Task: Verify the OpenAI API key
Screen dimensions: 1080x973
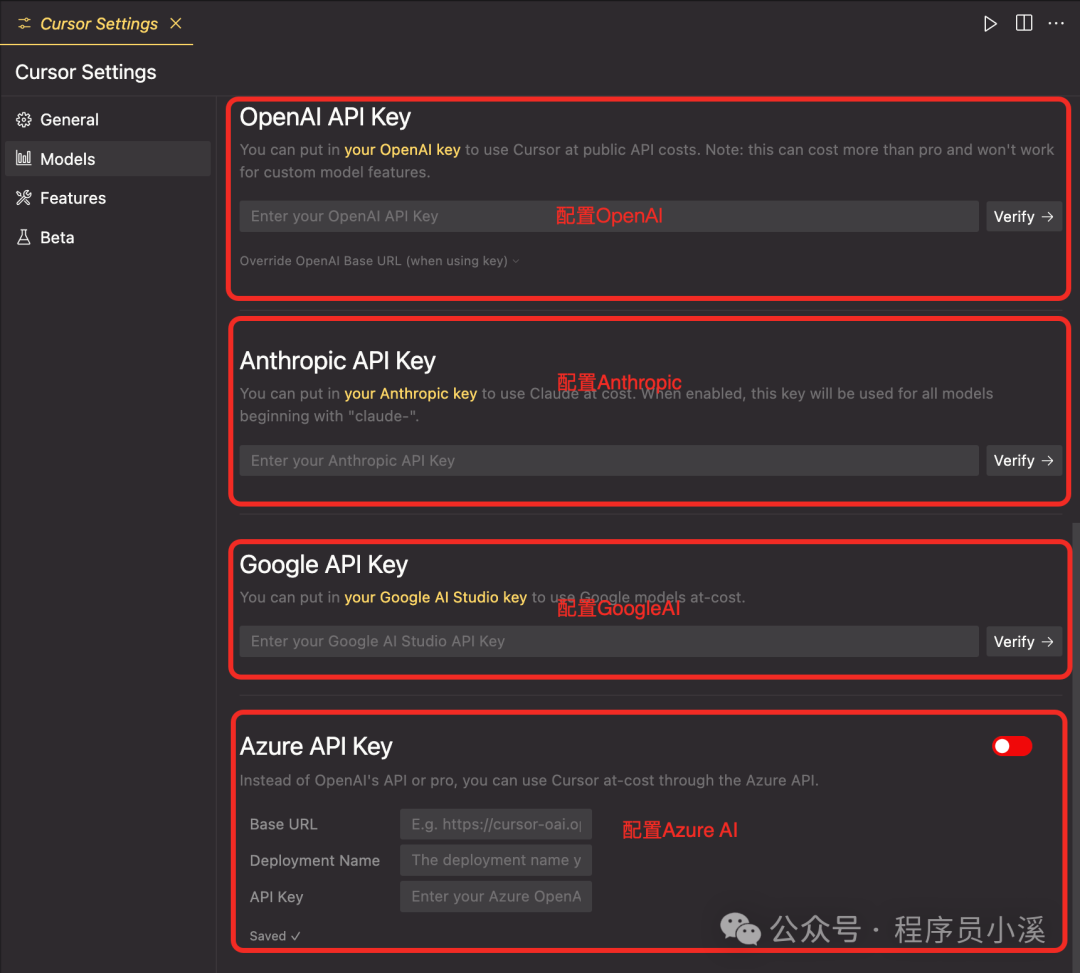Action: (x=1024, y=216)
